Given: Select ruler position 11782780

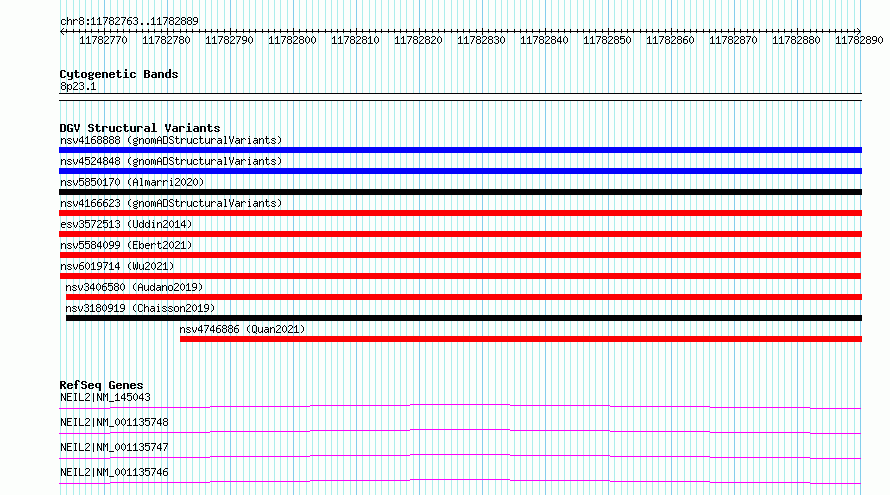Looking at the screenshot, I should click(x=166, y=40).
